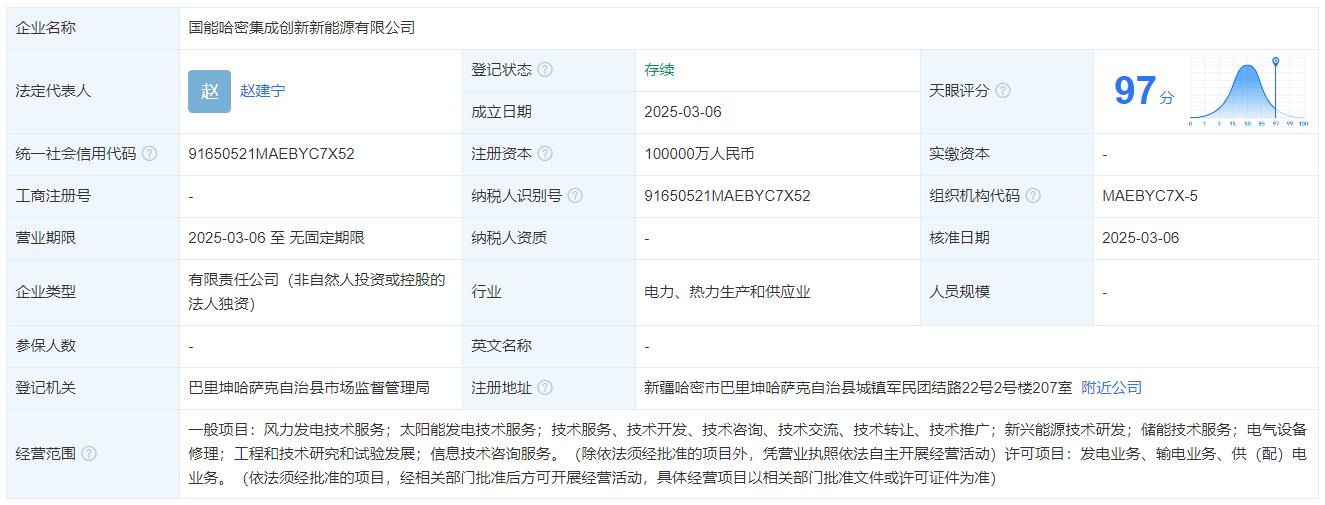The height and width of the screenshot is (505, 1325).
Task: Click the green 存续 registration status
Action: (659, 70)
